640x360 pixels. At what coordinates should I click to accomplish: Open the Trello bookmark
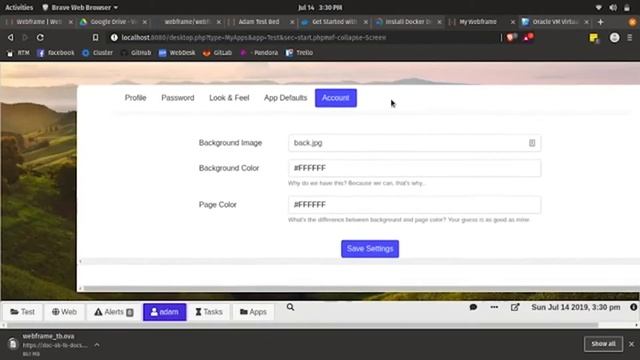[299, 53]
